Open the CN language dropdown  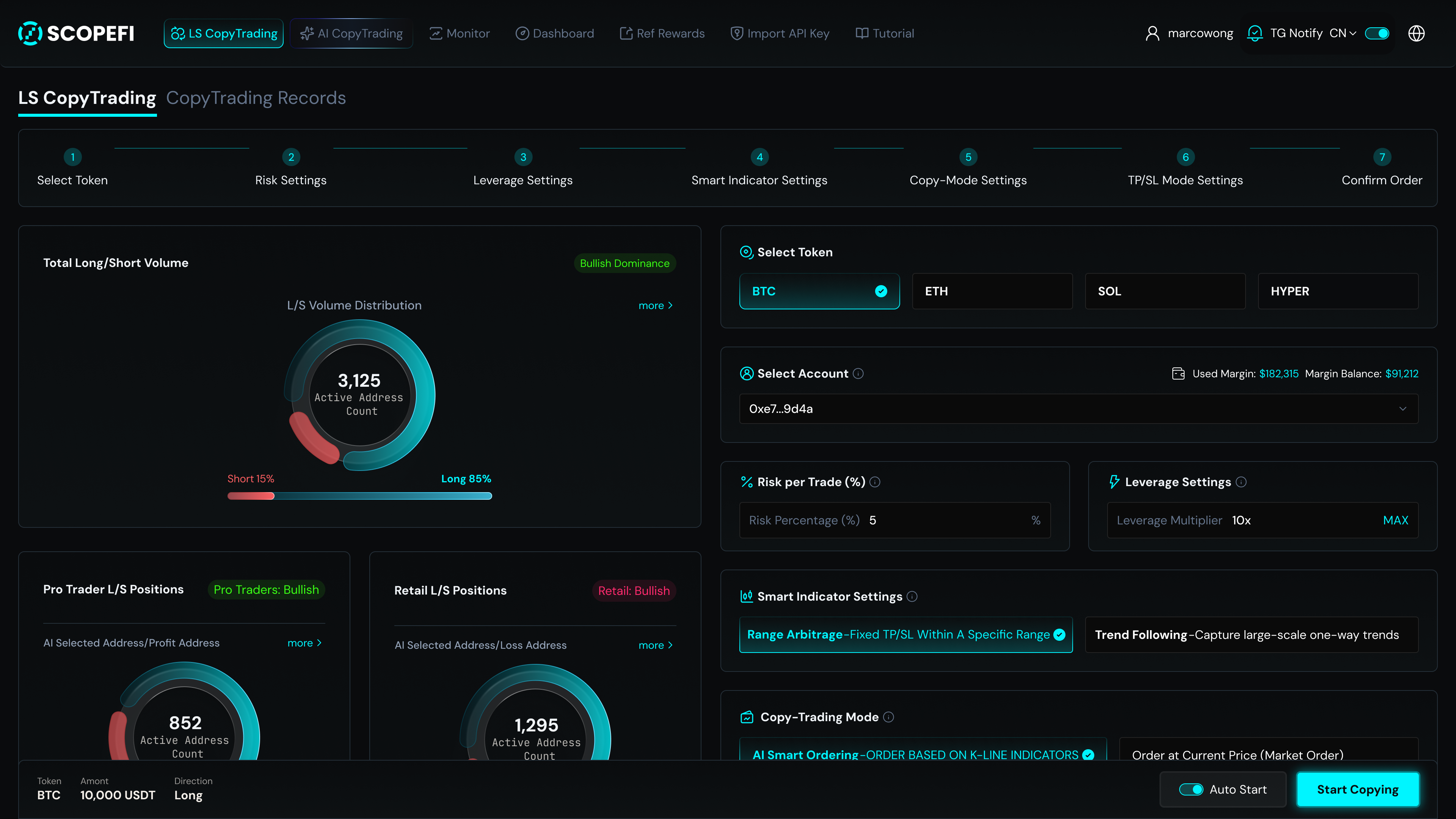point(1343,33)
